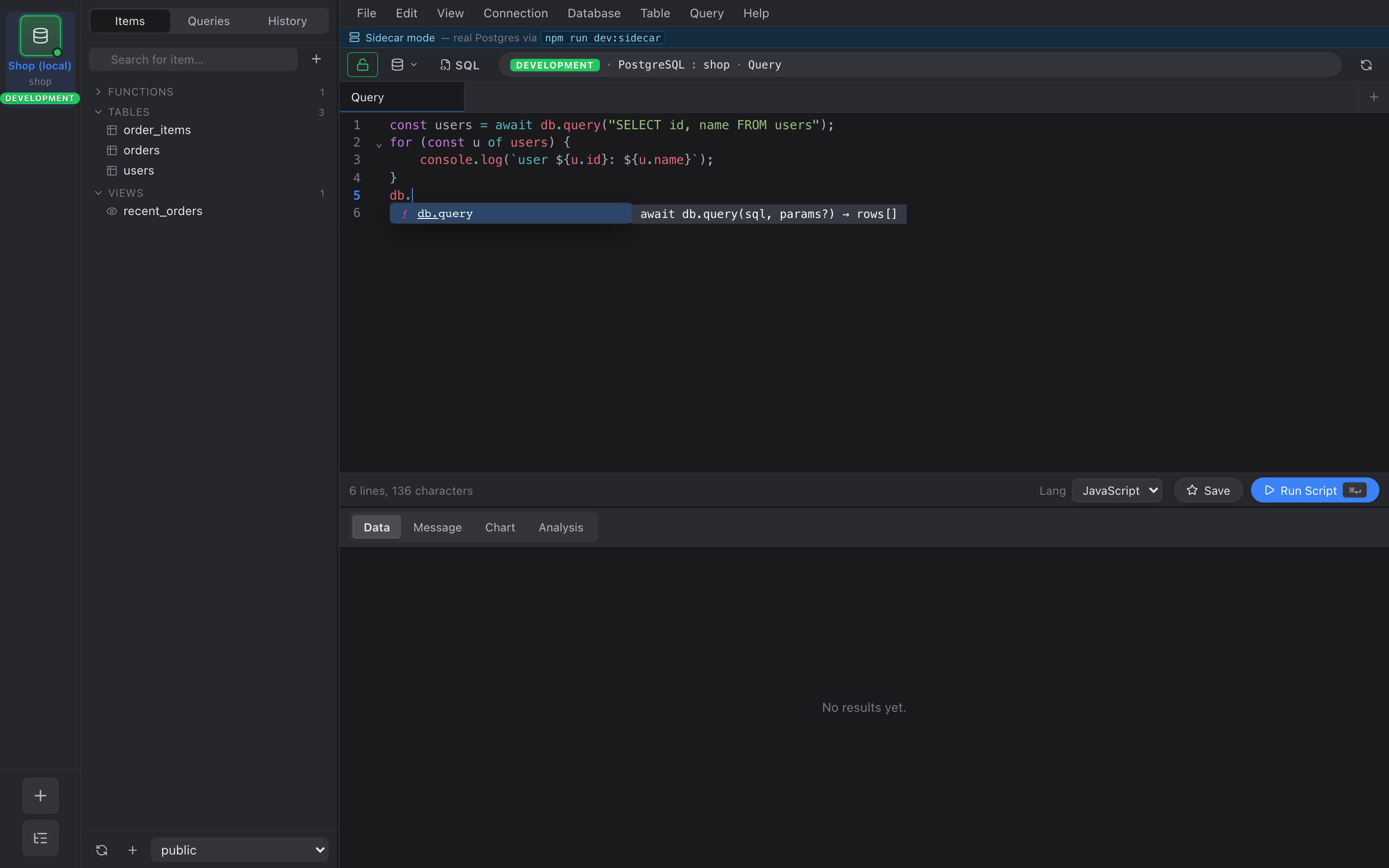Fold the for loop at line 2
The width and height of the screenshot is (1389, 868).
pyautogui.click(x=379, y=145)
